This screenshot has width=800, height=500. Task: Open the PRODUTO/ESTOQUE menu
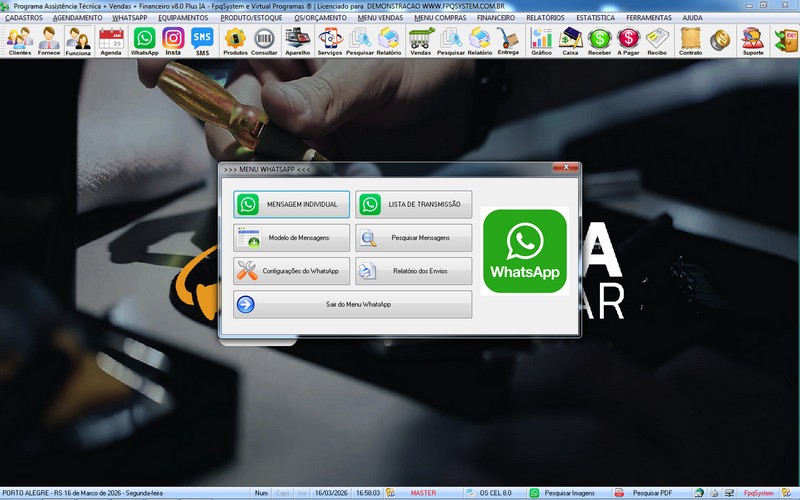(x=251, y=18)
